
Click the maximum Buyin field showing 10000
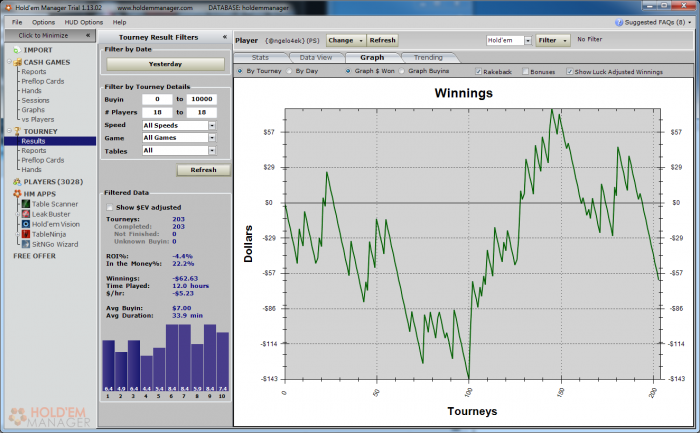click(202, 99)
